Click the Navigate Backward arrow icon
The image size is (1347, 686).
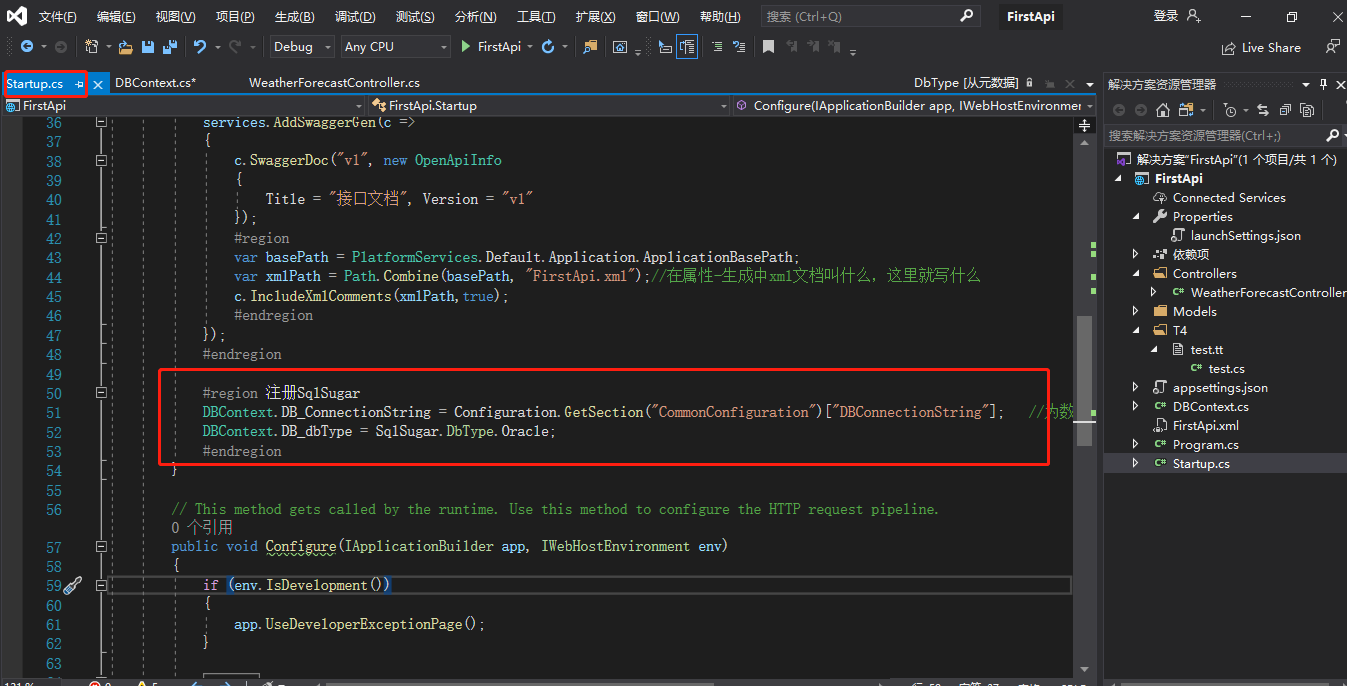pyautogui.click(x=26, y=47)
